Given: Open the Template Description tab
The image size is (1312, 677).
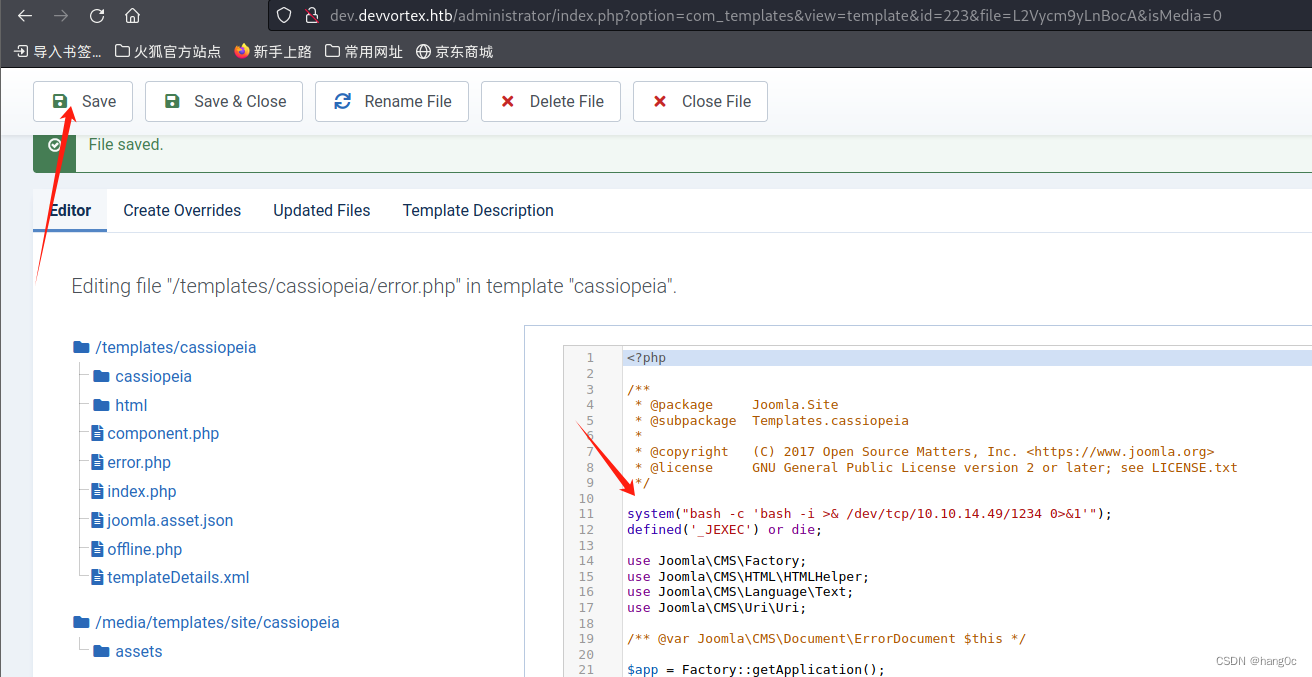Looking at the screenshot, I should 478,210.
